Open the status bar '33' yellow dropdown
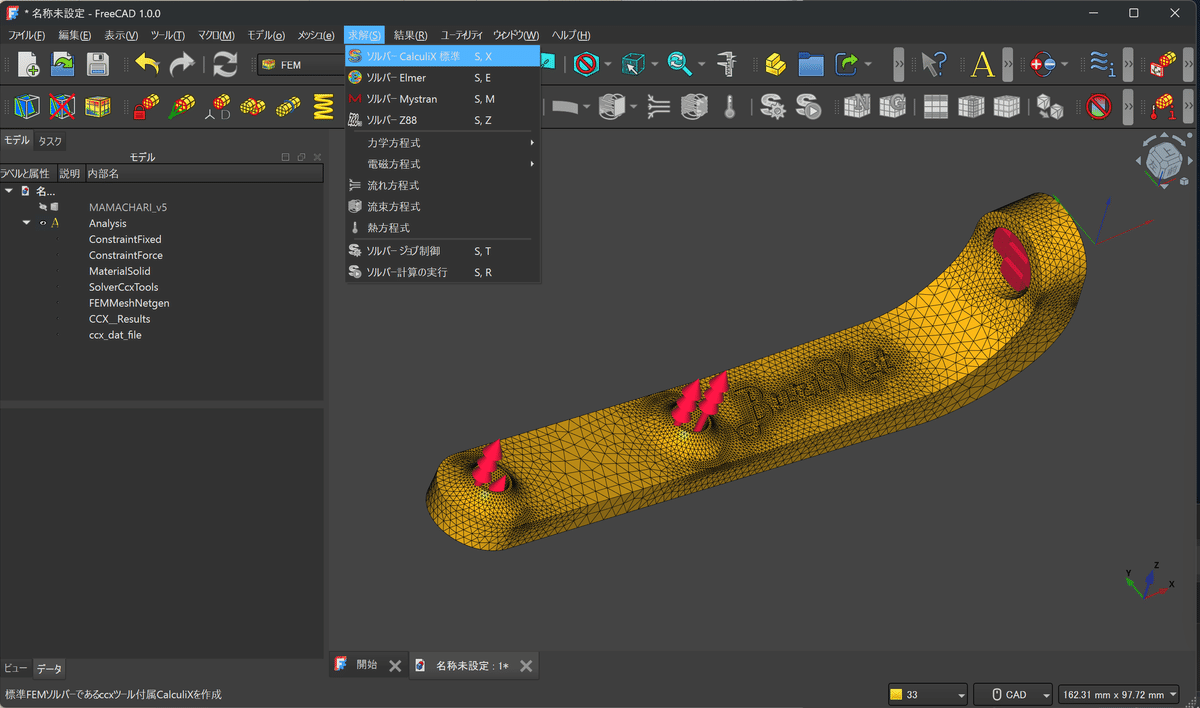 coord(927,694)
